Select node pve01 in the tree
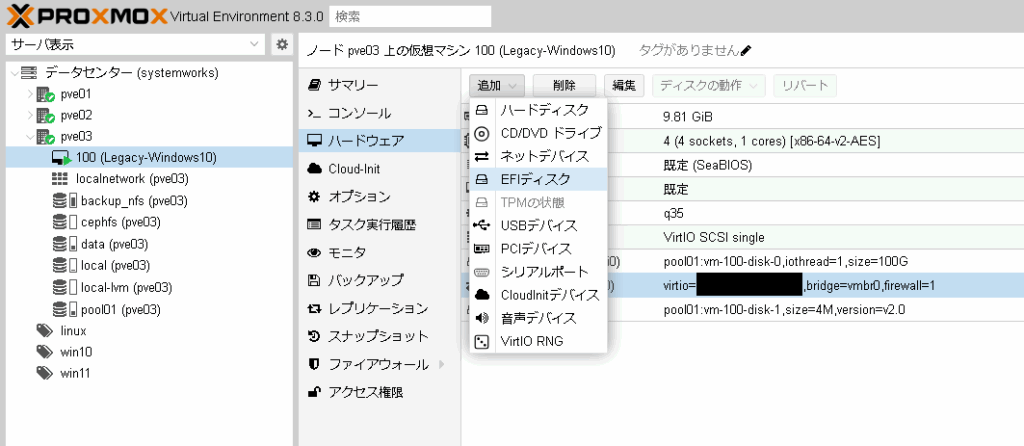This screenshot has height=446, width=1024. [x=76, y=94]
